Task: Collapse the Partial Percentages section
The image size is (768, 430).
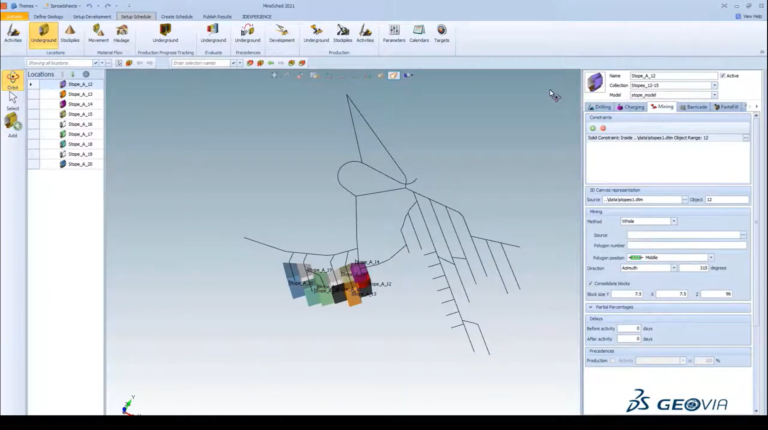Action: point(591,308)
